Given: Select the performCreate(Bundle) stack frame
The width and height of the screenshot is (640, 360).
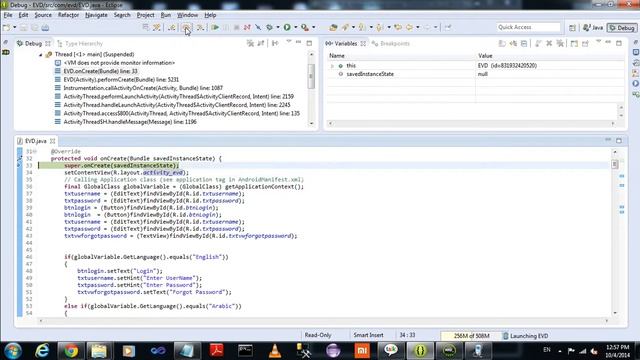Looking at the screenshot, I should click(x=121, y=80).
